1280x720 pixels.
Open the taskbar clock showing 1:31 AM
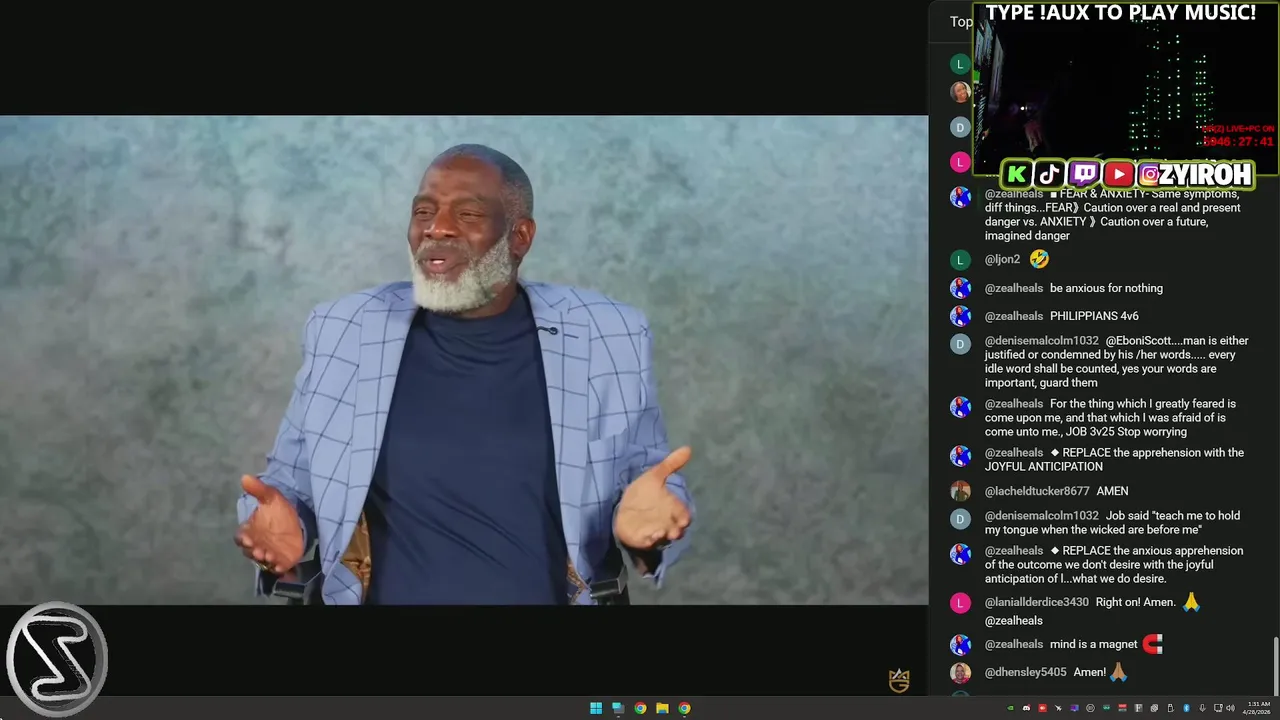(x=1257, y=708)
